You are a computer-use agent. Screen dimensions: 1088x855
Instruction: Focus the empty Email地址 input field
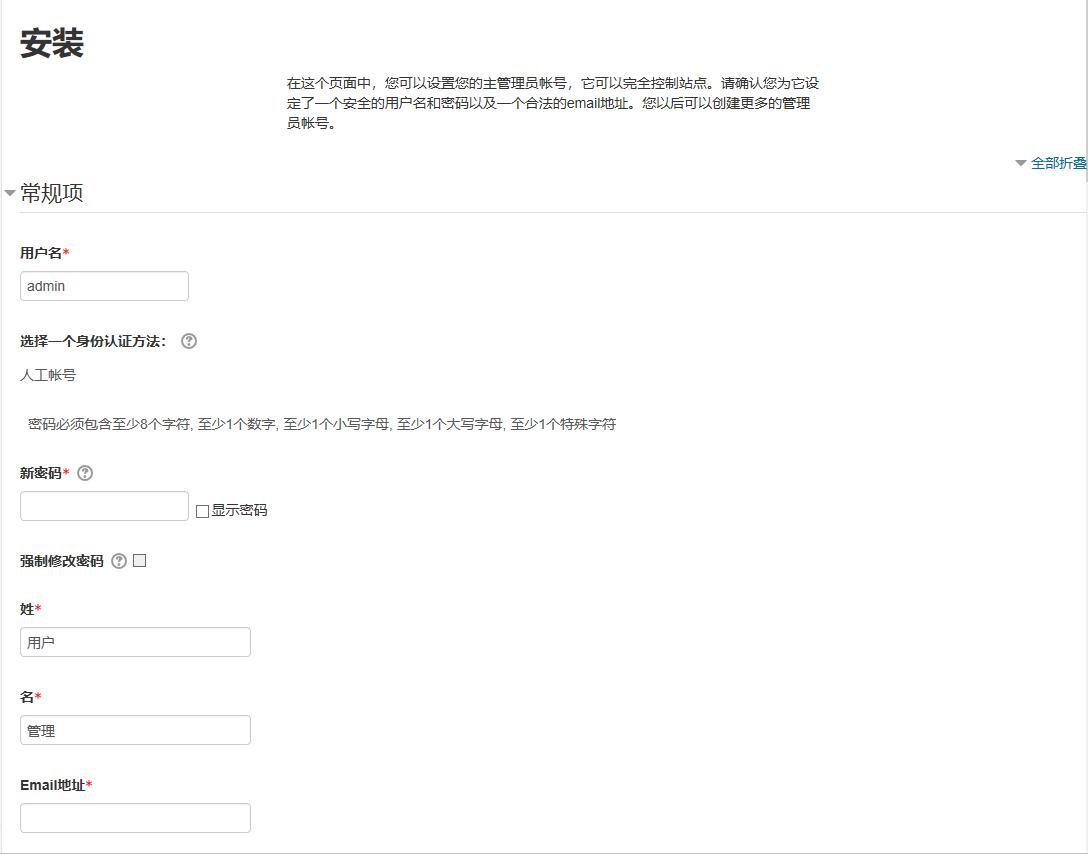click(x=135, y=817)
